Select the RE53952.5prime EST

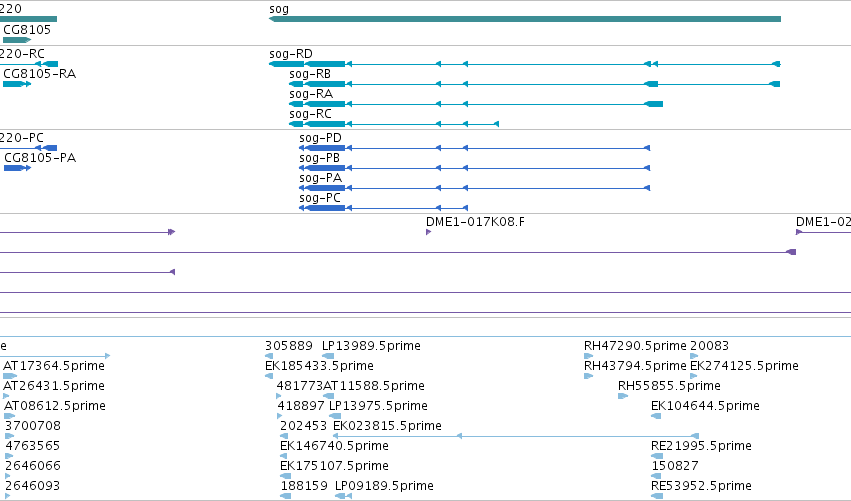pos(657,496)
